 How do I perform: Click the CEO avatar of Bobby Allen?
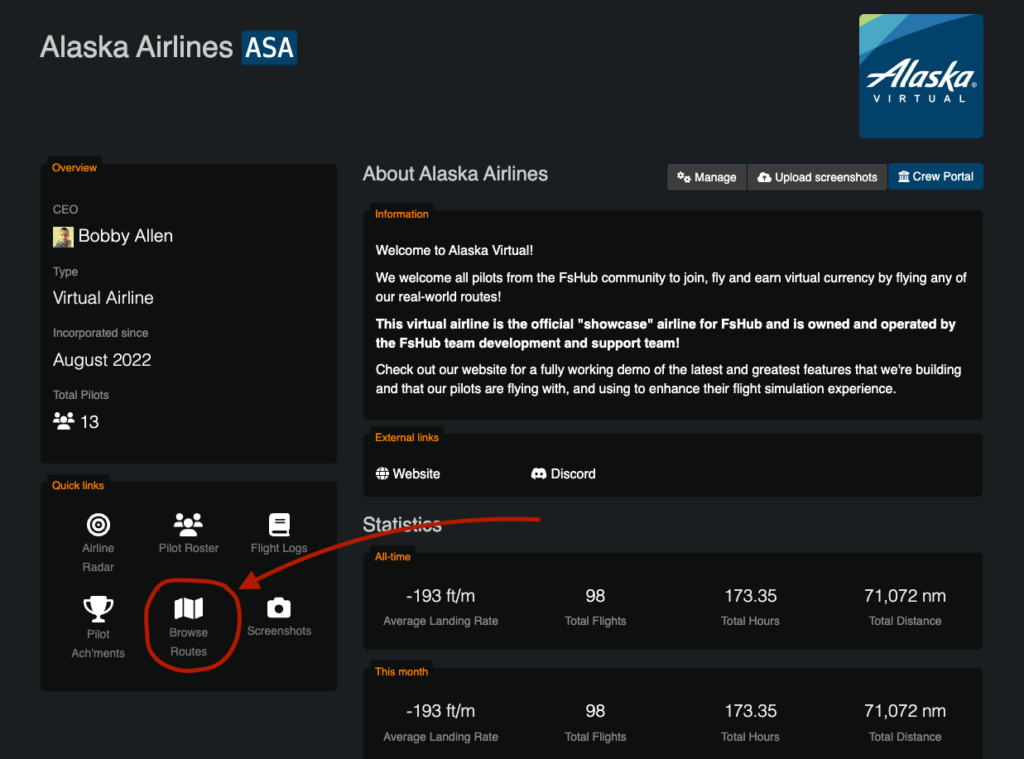point(63,236)
